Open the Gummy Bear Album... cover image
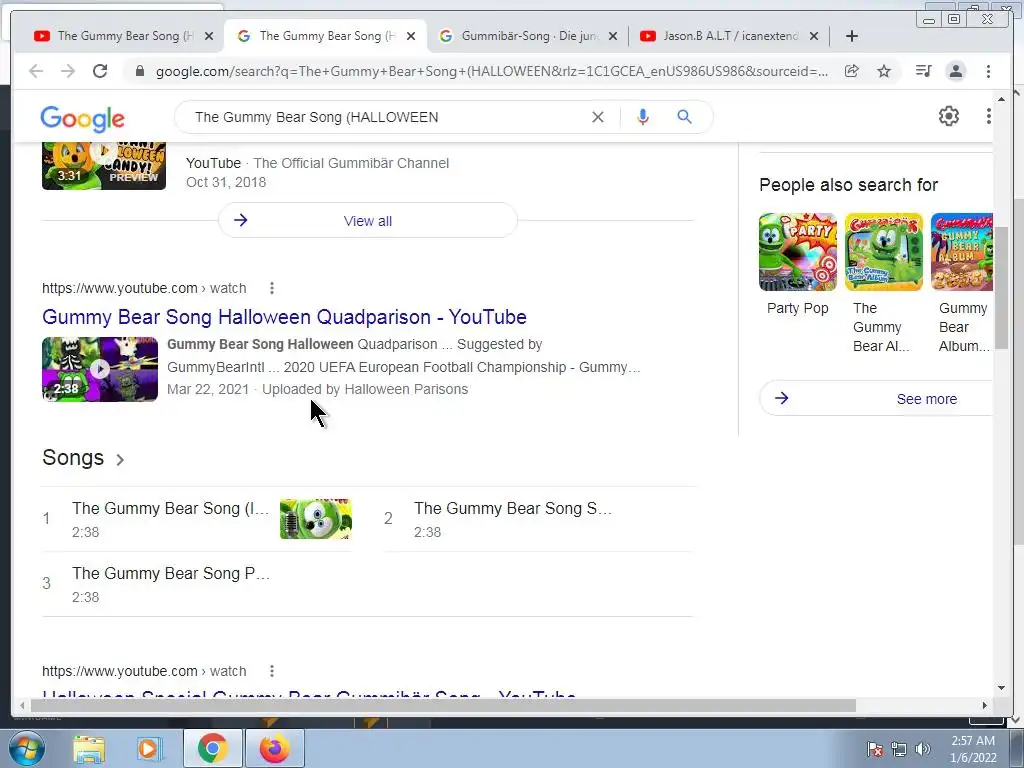The height and width of the screenshot is (768, 1024). pos(961,252)
